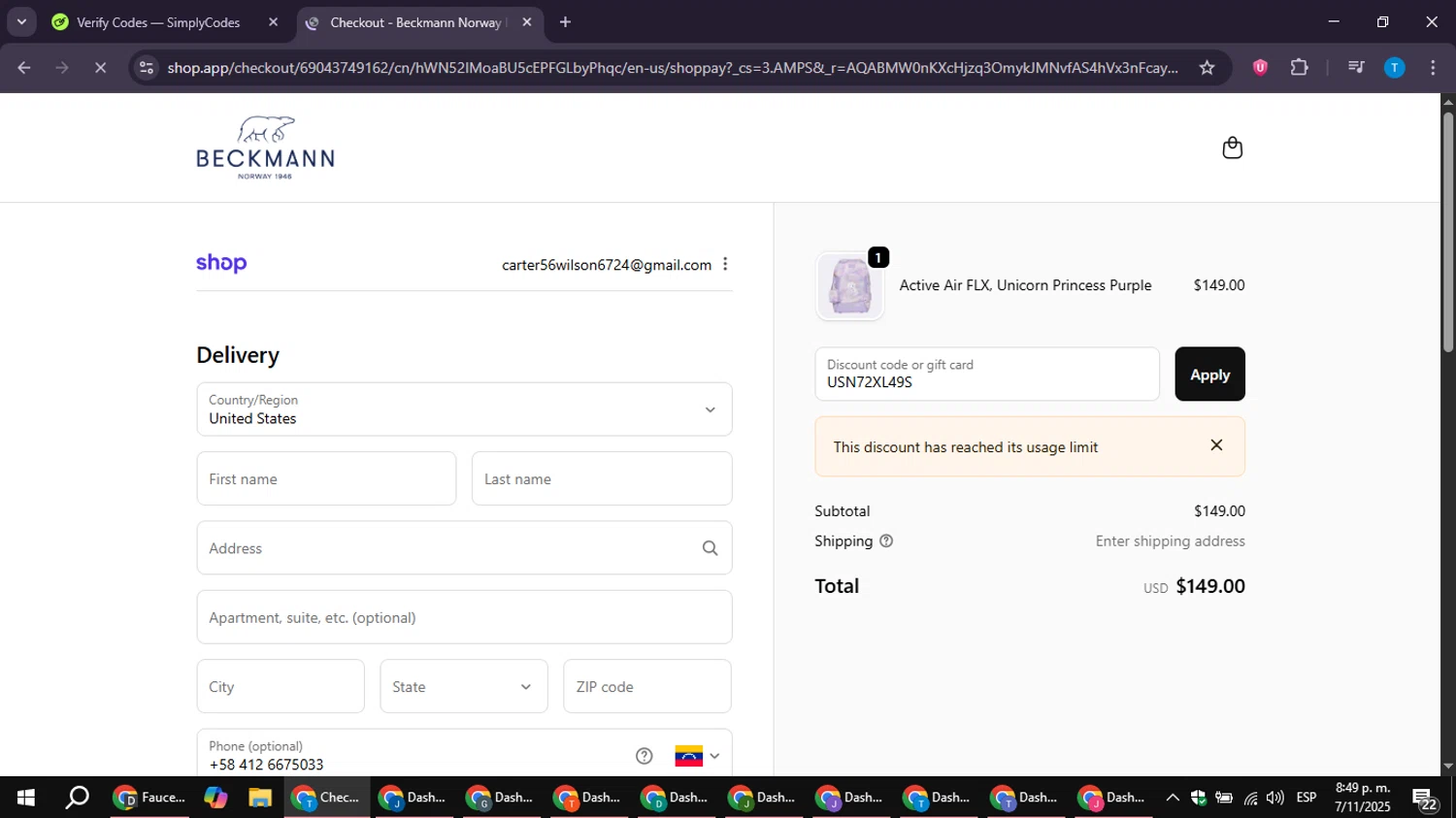The image size is (1456, 818).
Task: Click the browser URL address bar
Action: (x=672, y=67)
